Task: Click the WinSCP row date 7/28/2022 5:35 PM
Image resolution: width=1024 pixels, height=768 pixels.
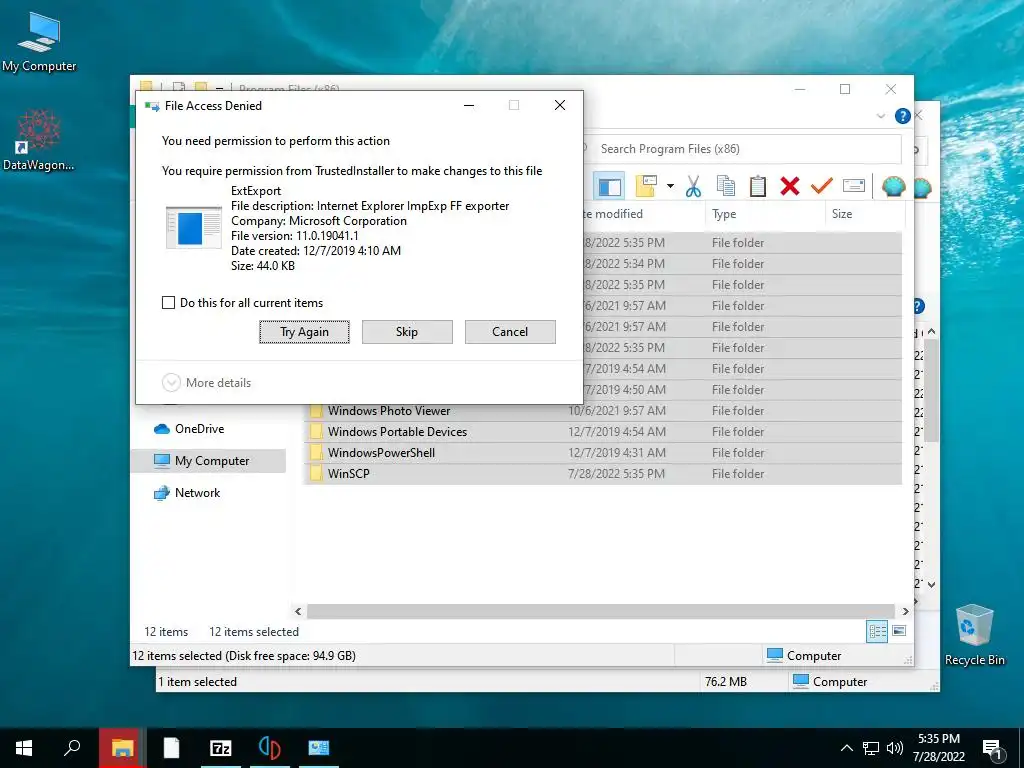Action: tap(616, 473)
